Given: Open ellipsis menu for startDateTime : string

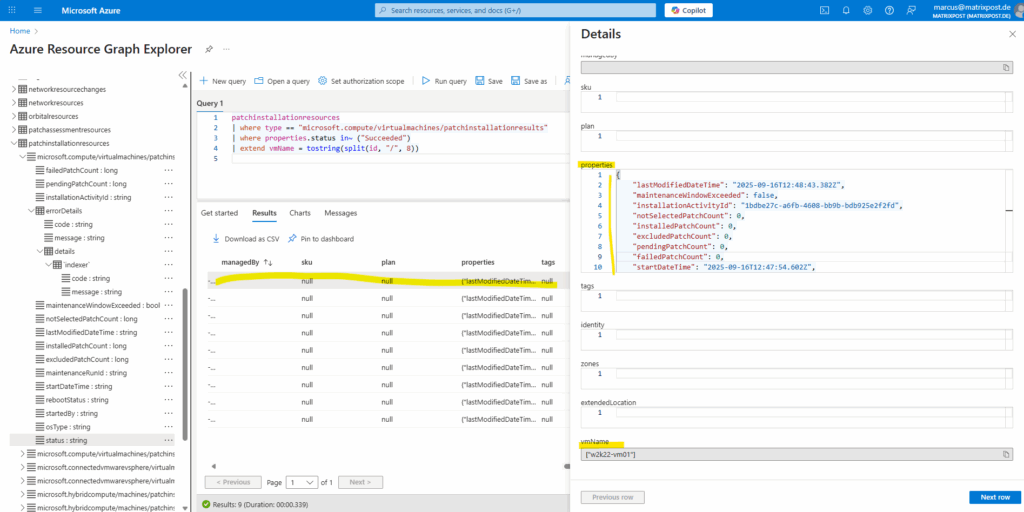Looking at the screenshot, I should pyautogui.click(x=169, y=387).
